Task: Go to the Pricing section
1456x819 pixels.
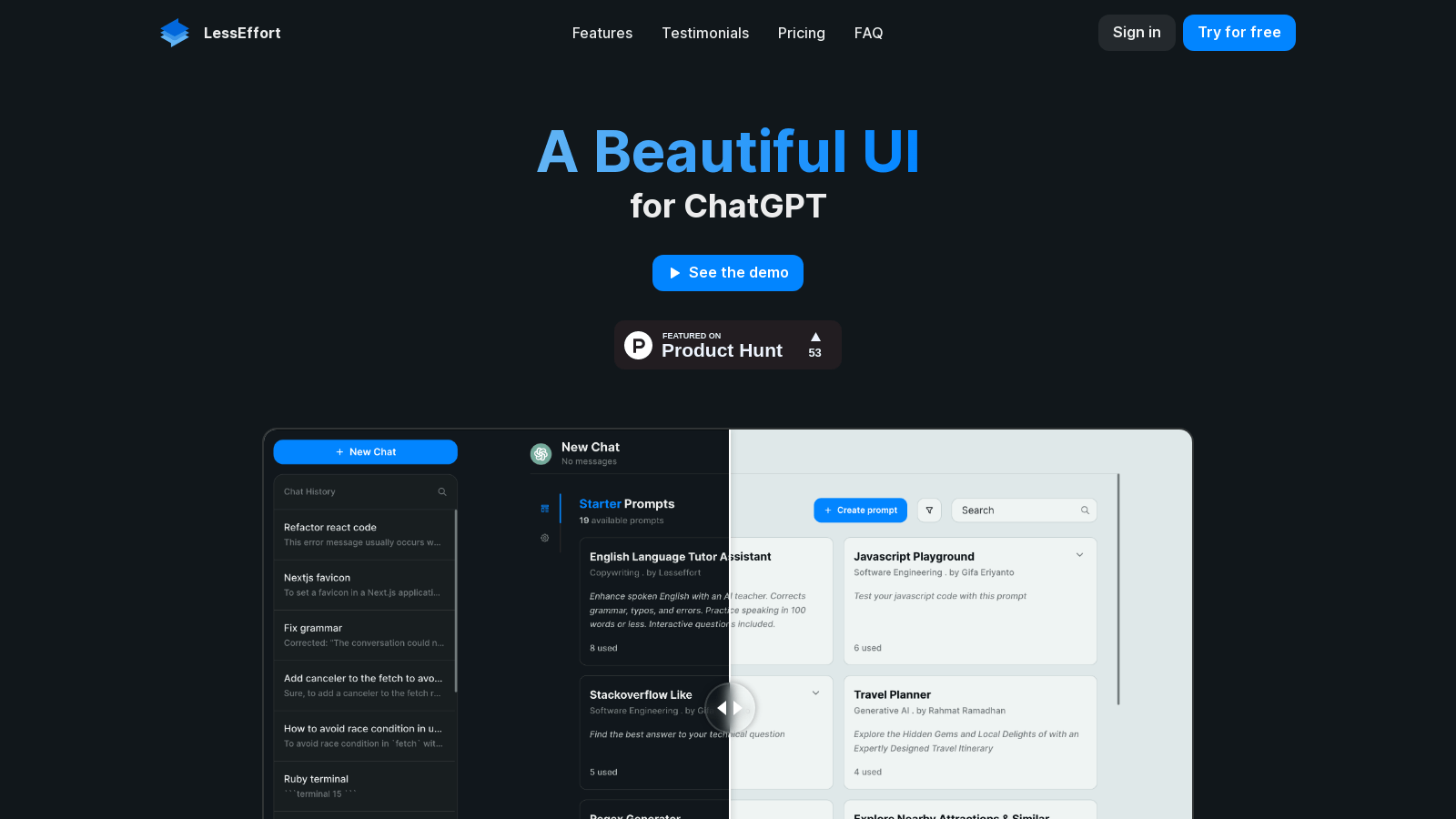Action: click(x=802, y=33)
